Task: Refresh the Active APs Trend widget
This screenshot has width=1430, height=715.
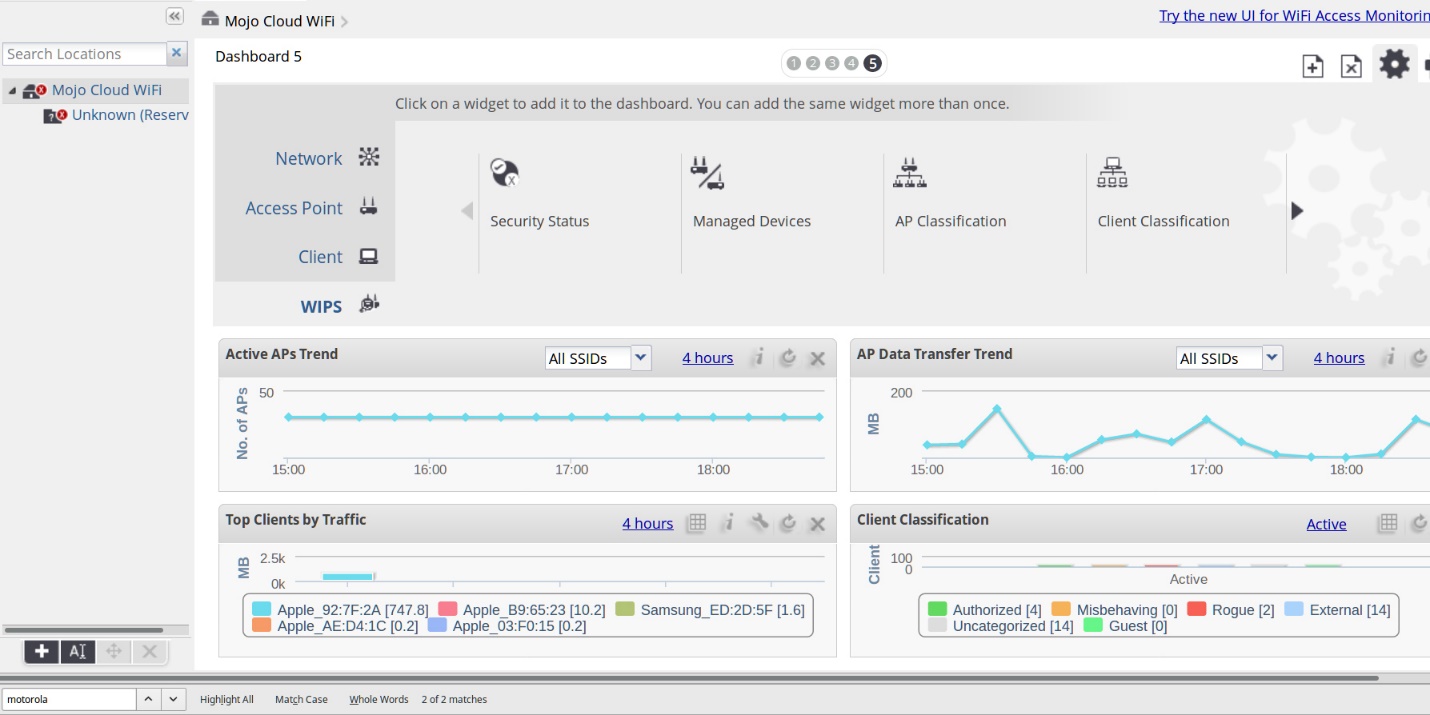Action: click(788, 357)
